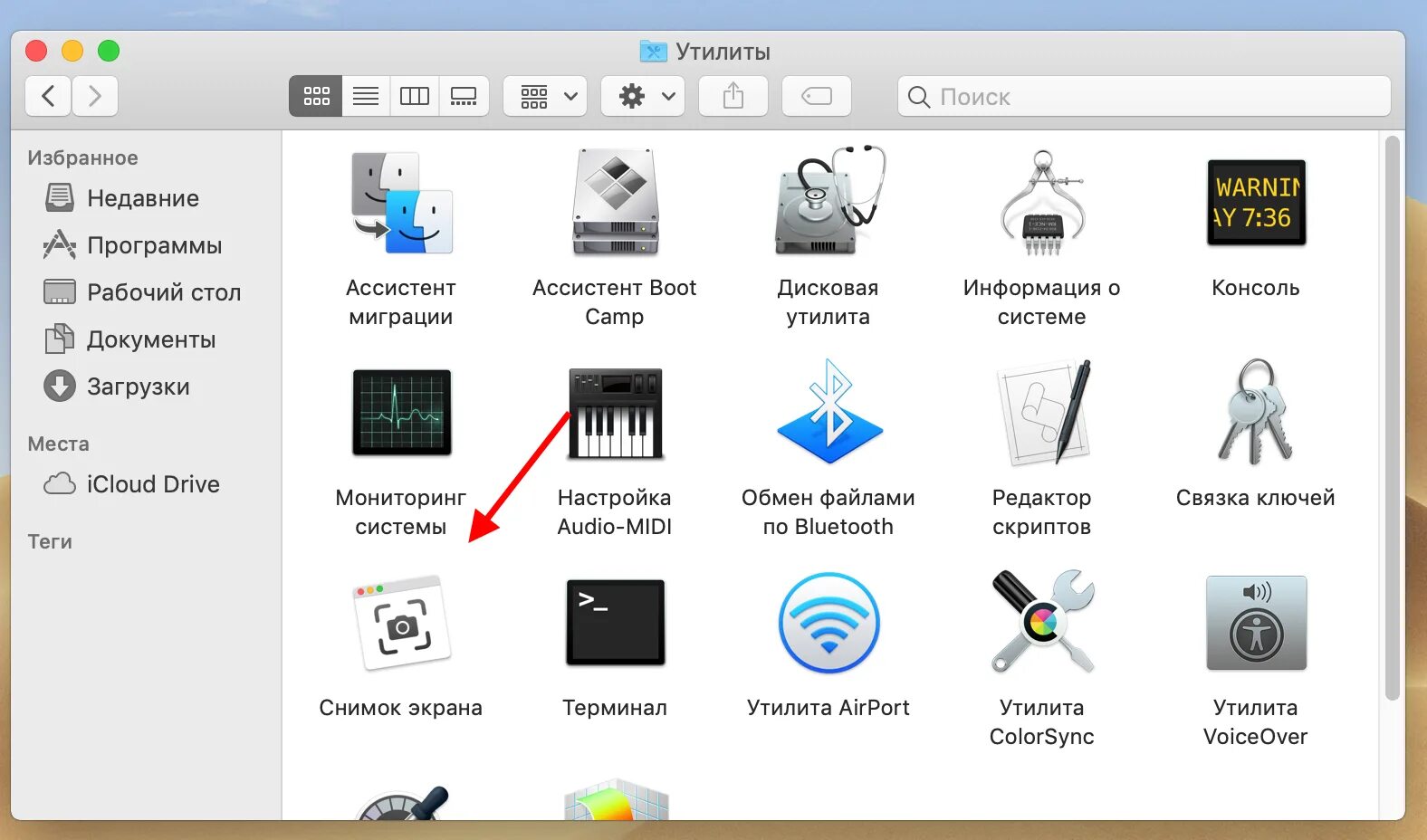Go back with the left chevron button
Viewport: 1427px width, 840px height.
coord(48,96)
